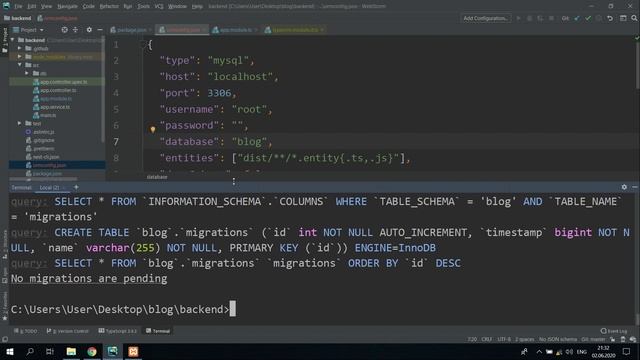640x360 pixels.
Task: Expand the test folder
Action: point(20,123)
